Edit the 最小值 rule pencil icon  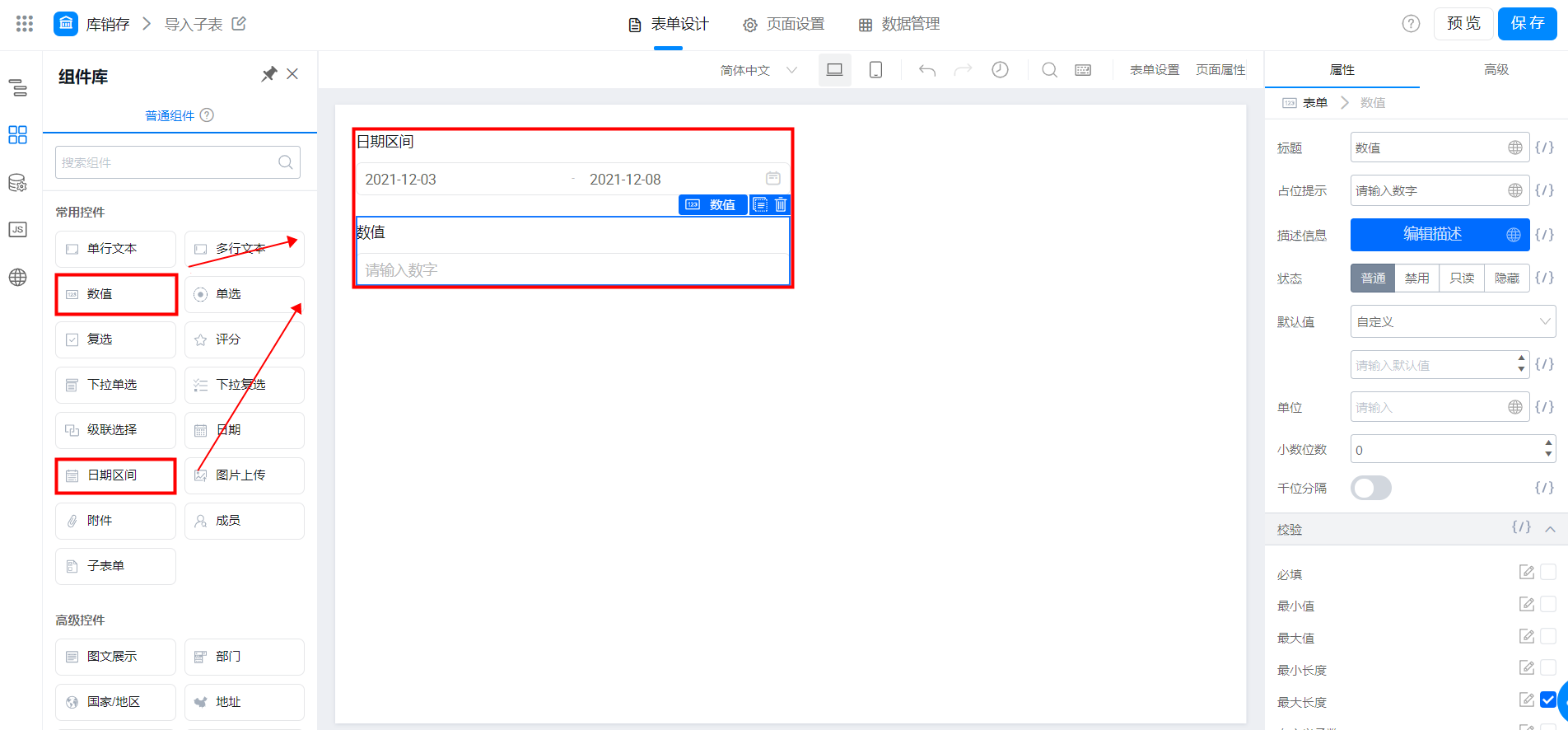(x=1526, y=604)
